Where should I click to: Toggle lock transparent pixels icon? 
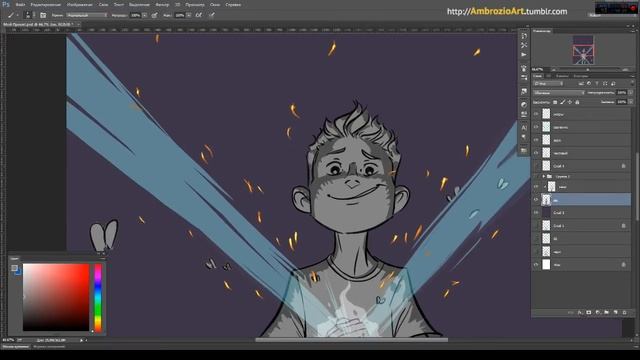pos(555,102)
